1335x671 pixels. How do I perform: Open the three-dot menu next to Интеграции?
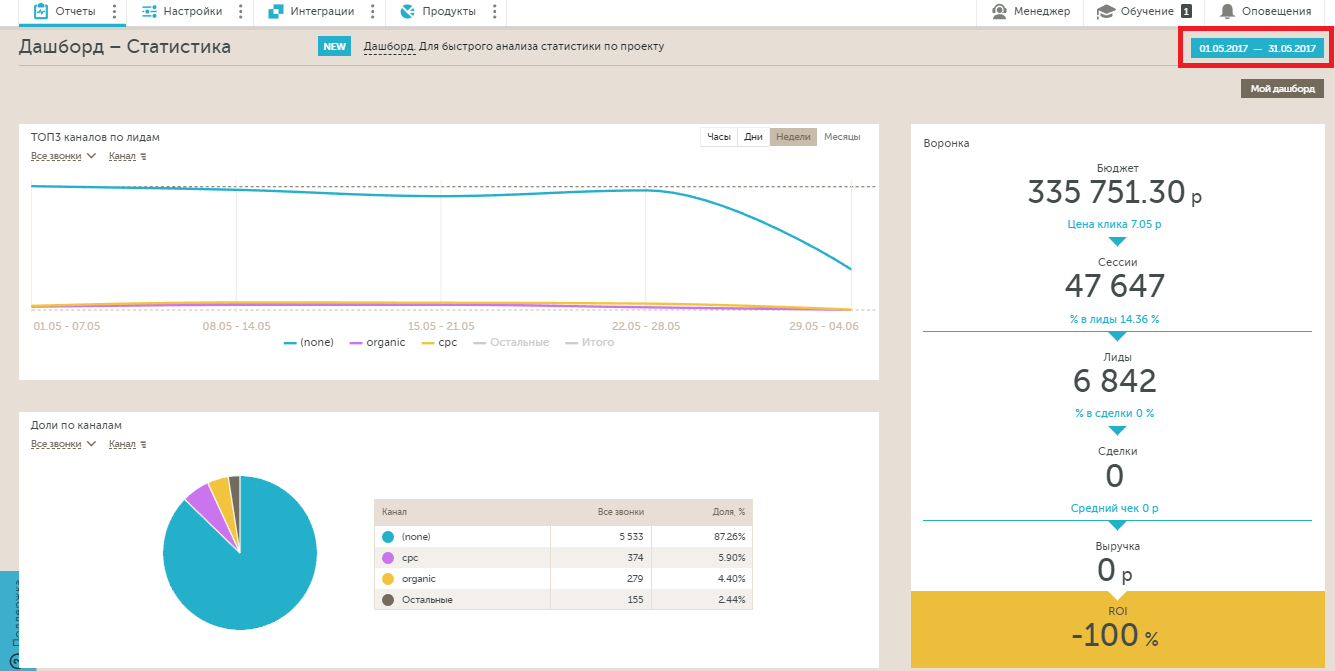pos(372,12)
